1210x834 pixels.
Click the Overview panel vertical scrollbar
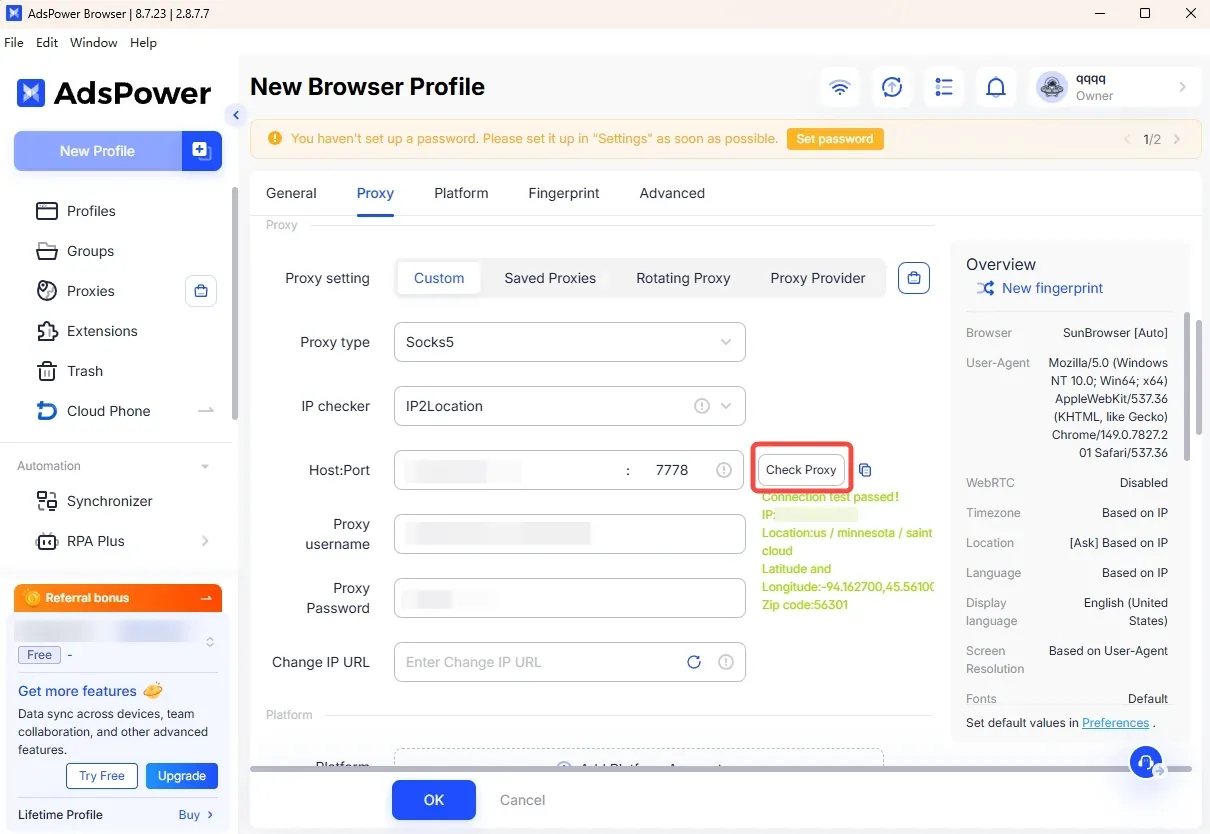click(x=1187, y=387)
